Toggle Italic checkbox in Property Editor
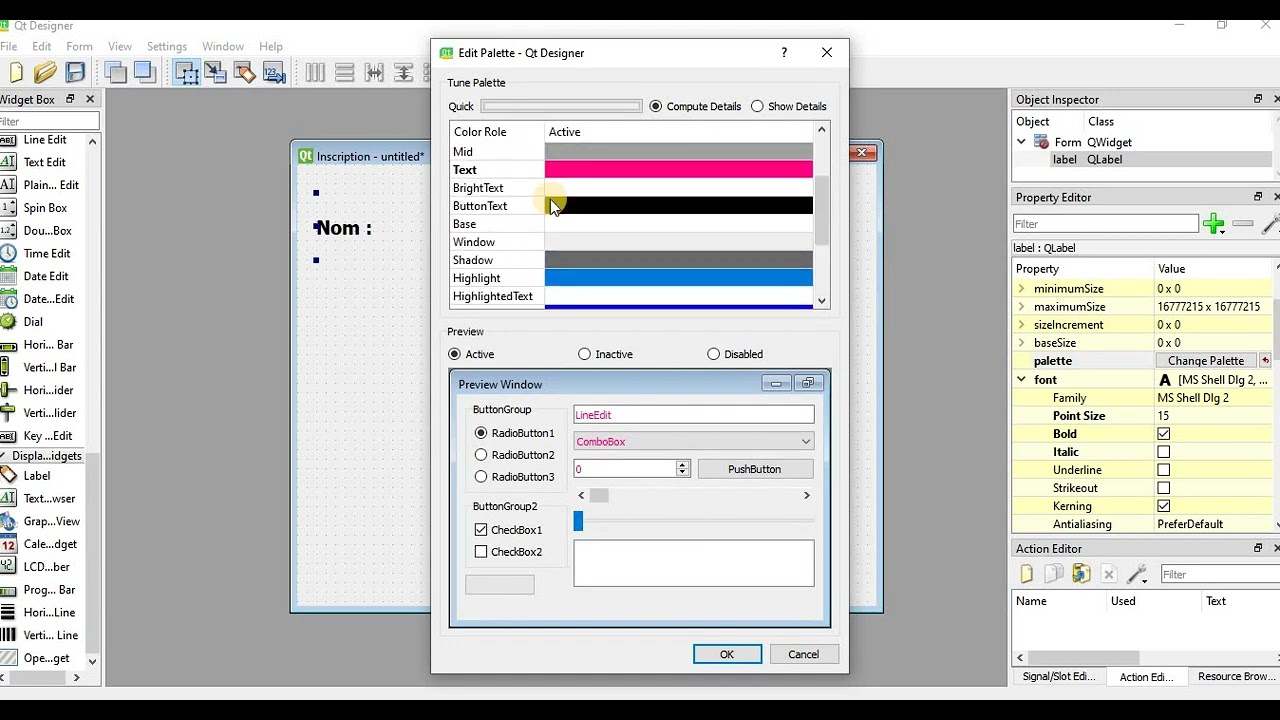Viewport: 1280px width, 720px height. pos(1164,452)
